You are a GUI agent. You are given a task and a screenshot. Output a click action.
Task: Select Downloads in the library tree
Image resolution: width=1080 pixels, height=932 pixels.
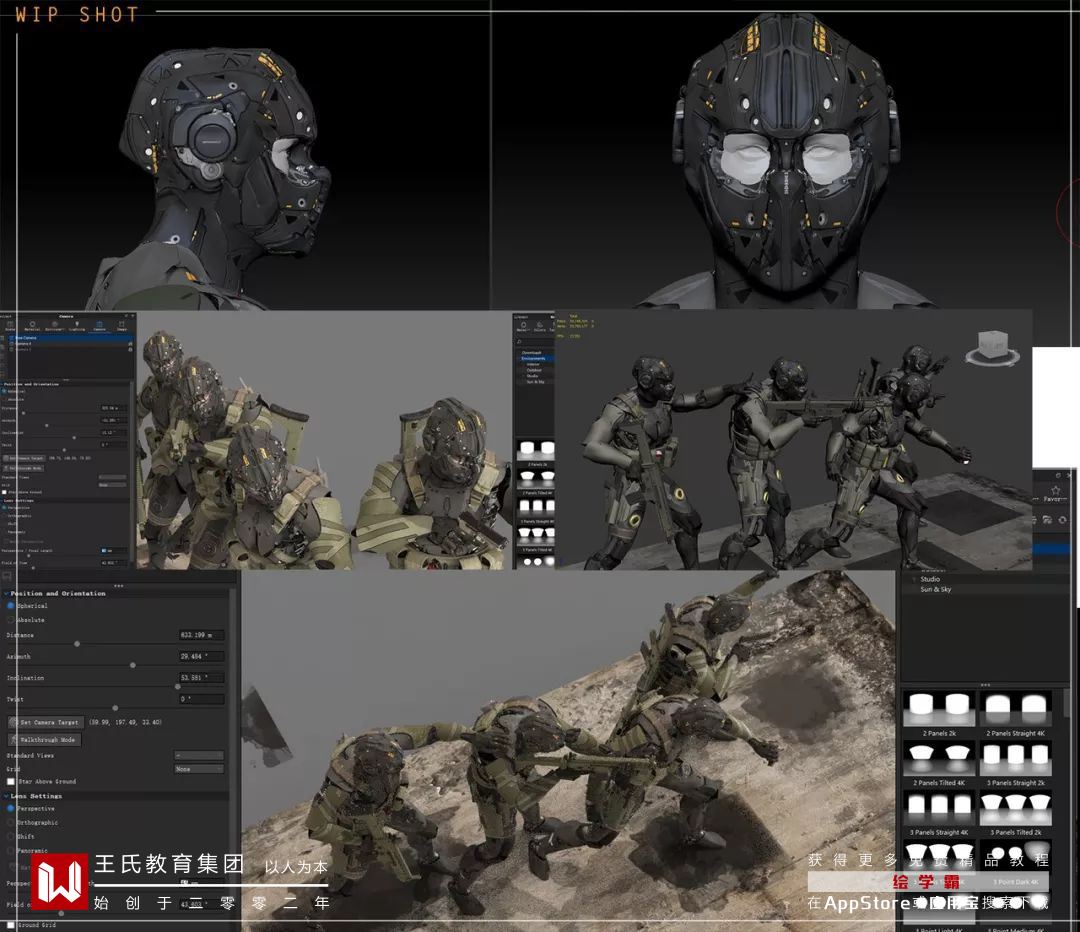530,353
